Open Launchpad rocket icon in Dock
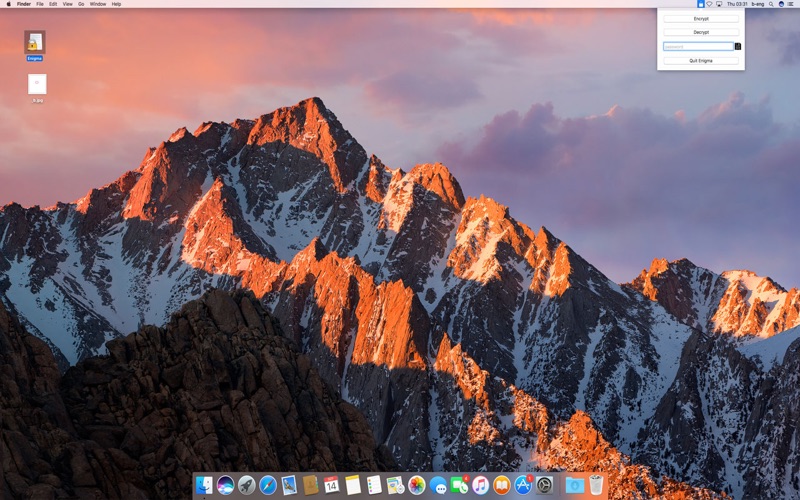 (246, 485)
